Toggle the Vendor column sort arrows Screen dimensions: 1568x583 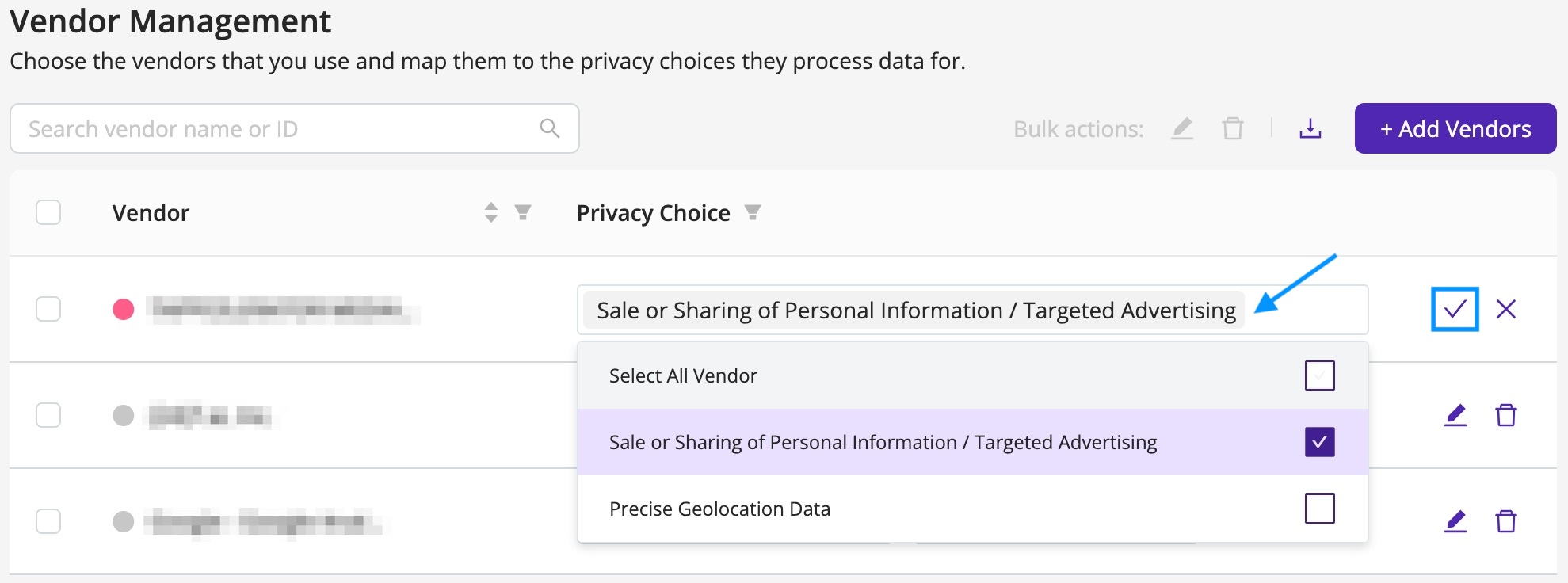coord(491,212)
